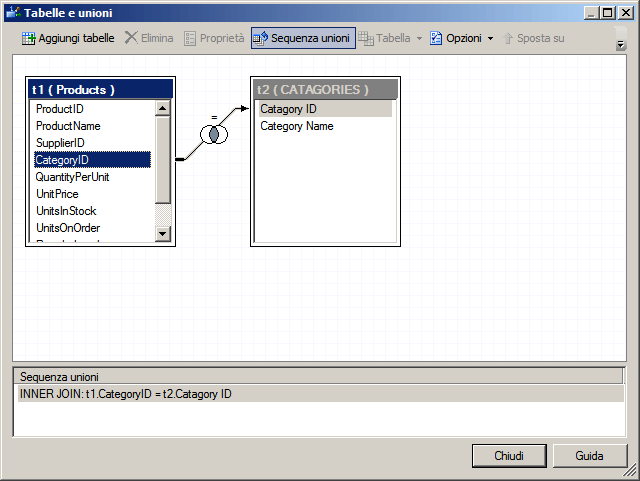This screenshot has height=481, width=640.
Task: Select the INNER JOIN row in list
Action: click(x=126, y=394)
